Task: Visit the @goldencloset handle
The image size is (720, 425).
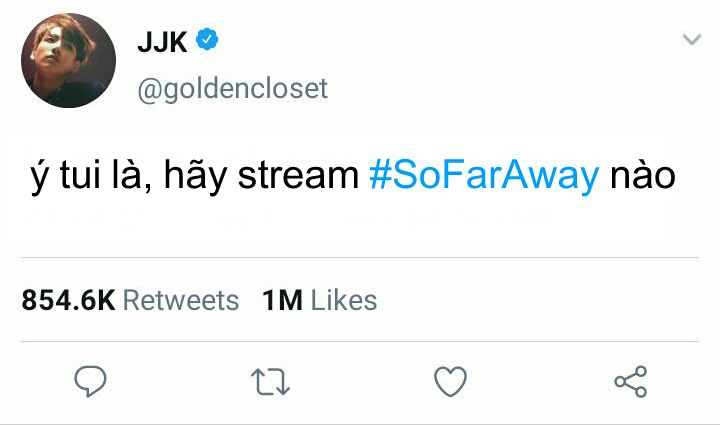Action: [232, 88]
